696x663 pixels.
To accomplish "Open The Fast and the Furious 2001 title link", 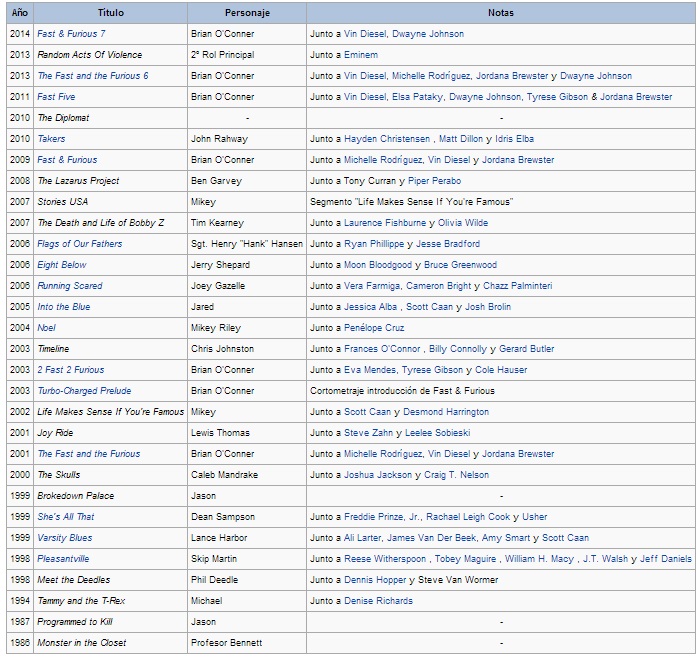I will [89, 454].
